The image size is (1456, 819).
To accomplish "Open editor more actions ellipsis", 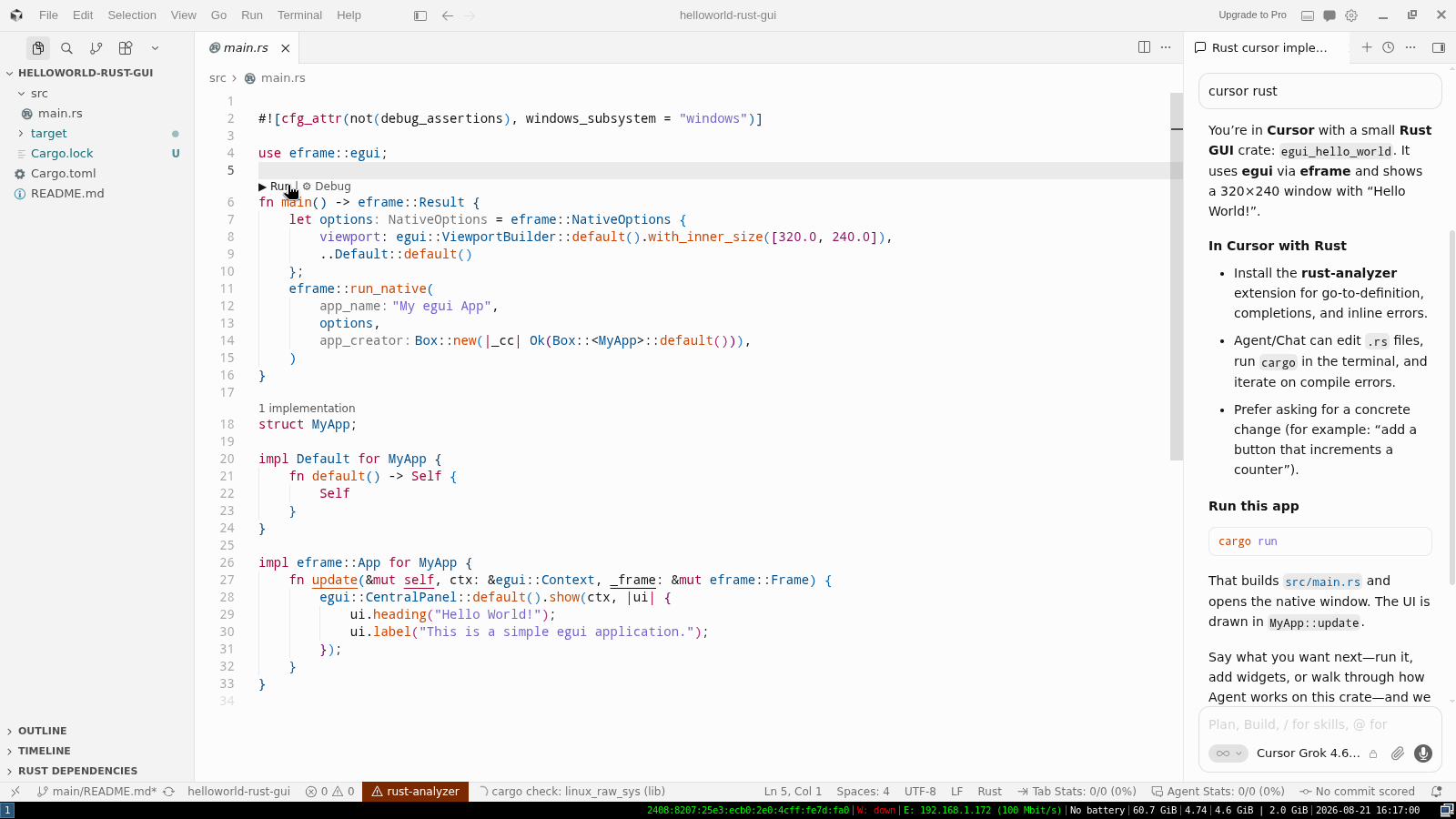I will coord(1166,47).
